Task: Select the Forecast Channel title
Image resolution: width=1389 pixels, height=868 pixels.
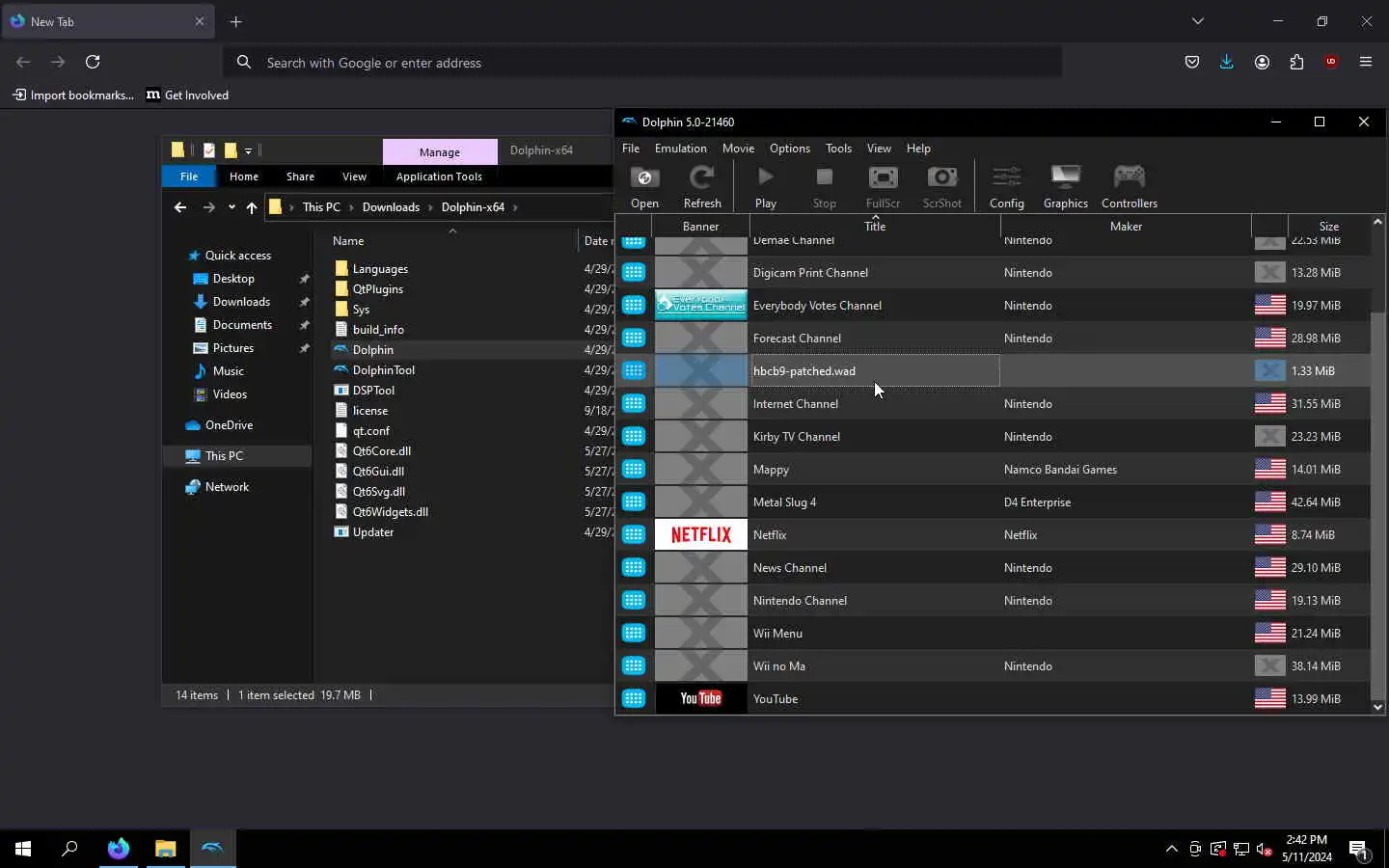Action: [797, 338]
